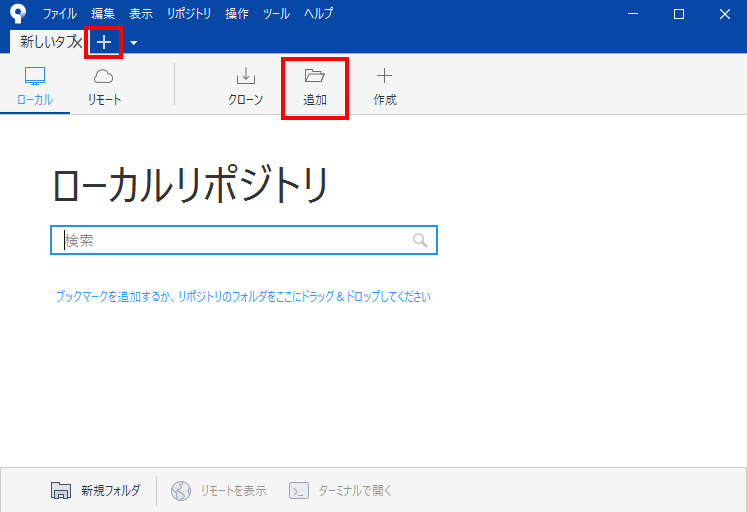Open the 操作 menu
The width and height of the screenshot is (747, 512).
click(237, 13)
